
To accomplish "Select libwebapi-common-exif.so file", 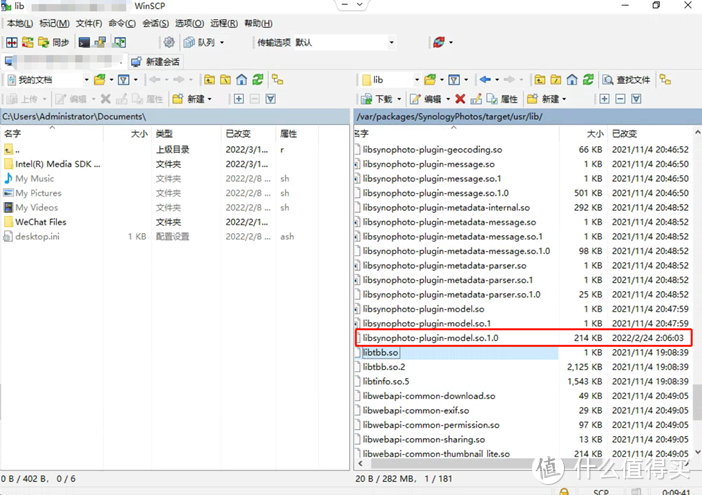I will 416,410.
